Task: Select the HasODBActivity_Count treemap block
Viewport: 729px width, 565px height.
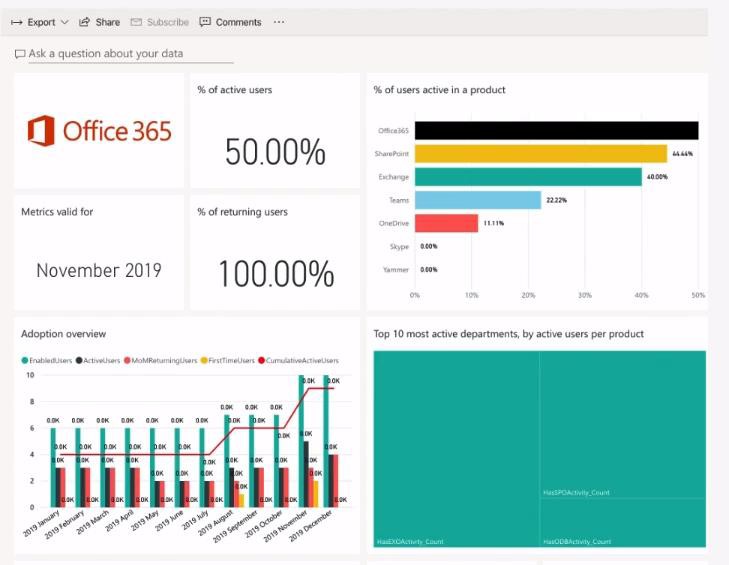Action: click(x=623, y=523)
